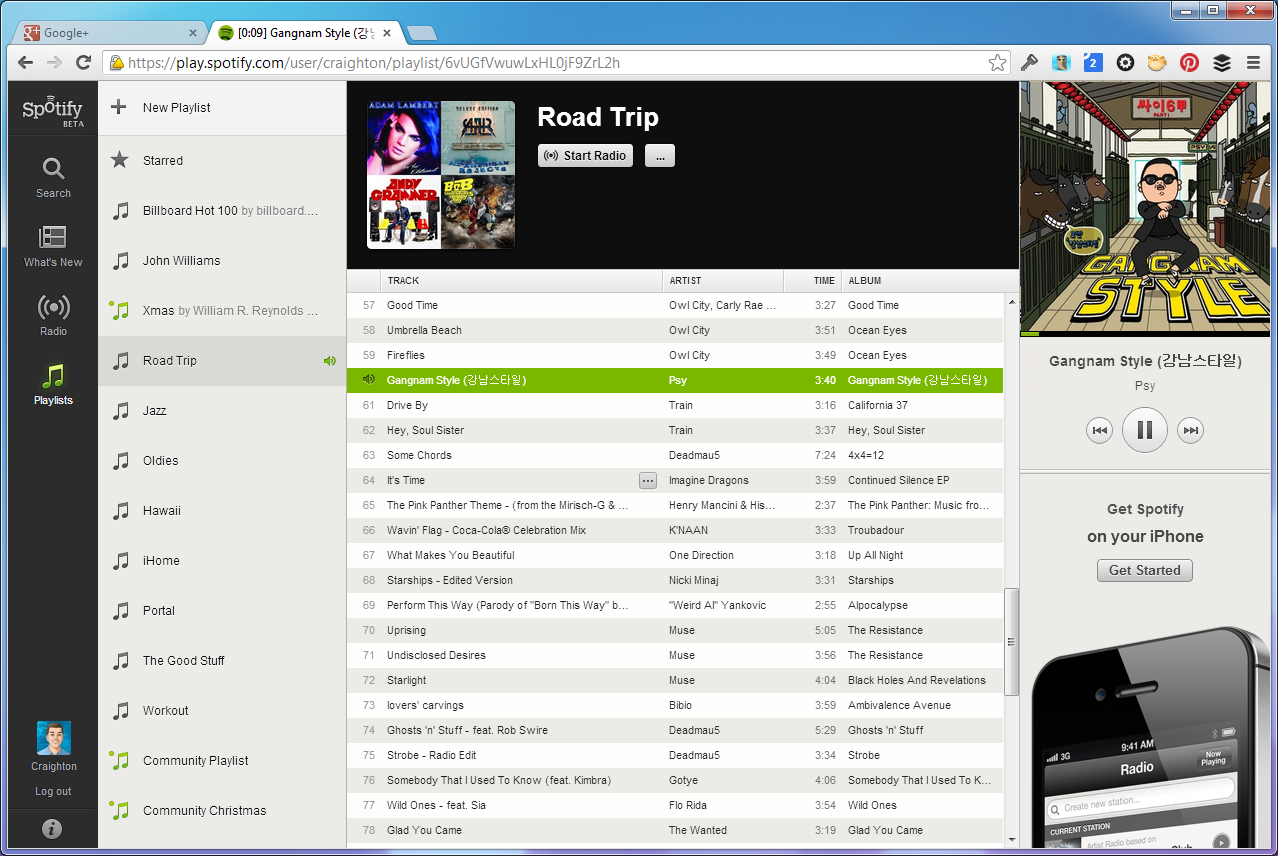Click the Spotify Beta logo
This screenshot has height=856, width=1278.
pyautogui.click(x=53, y=112)
